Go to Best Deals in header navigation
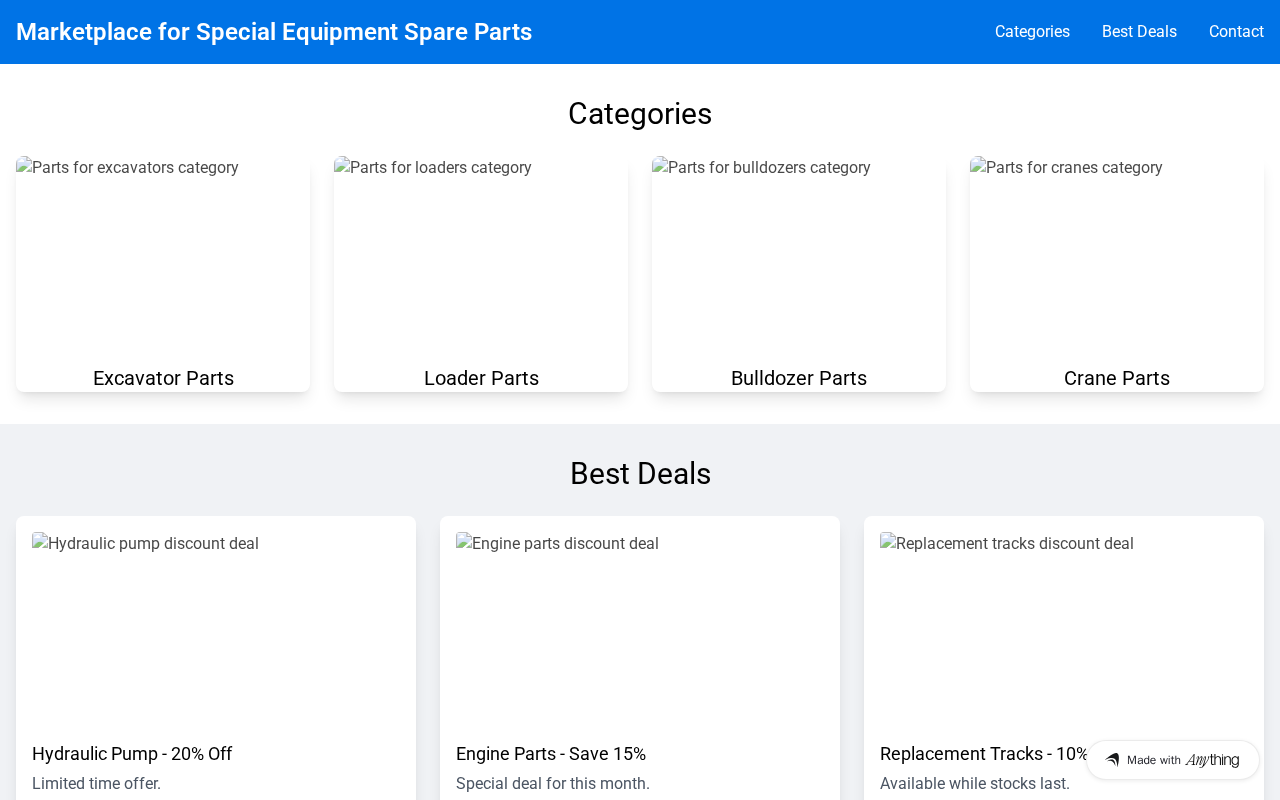Screen dimensions: 1280x800 click(x=1139, y=32)
